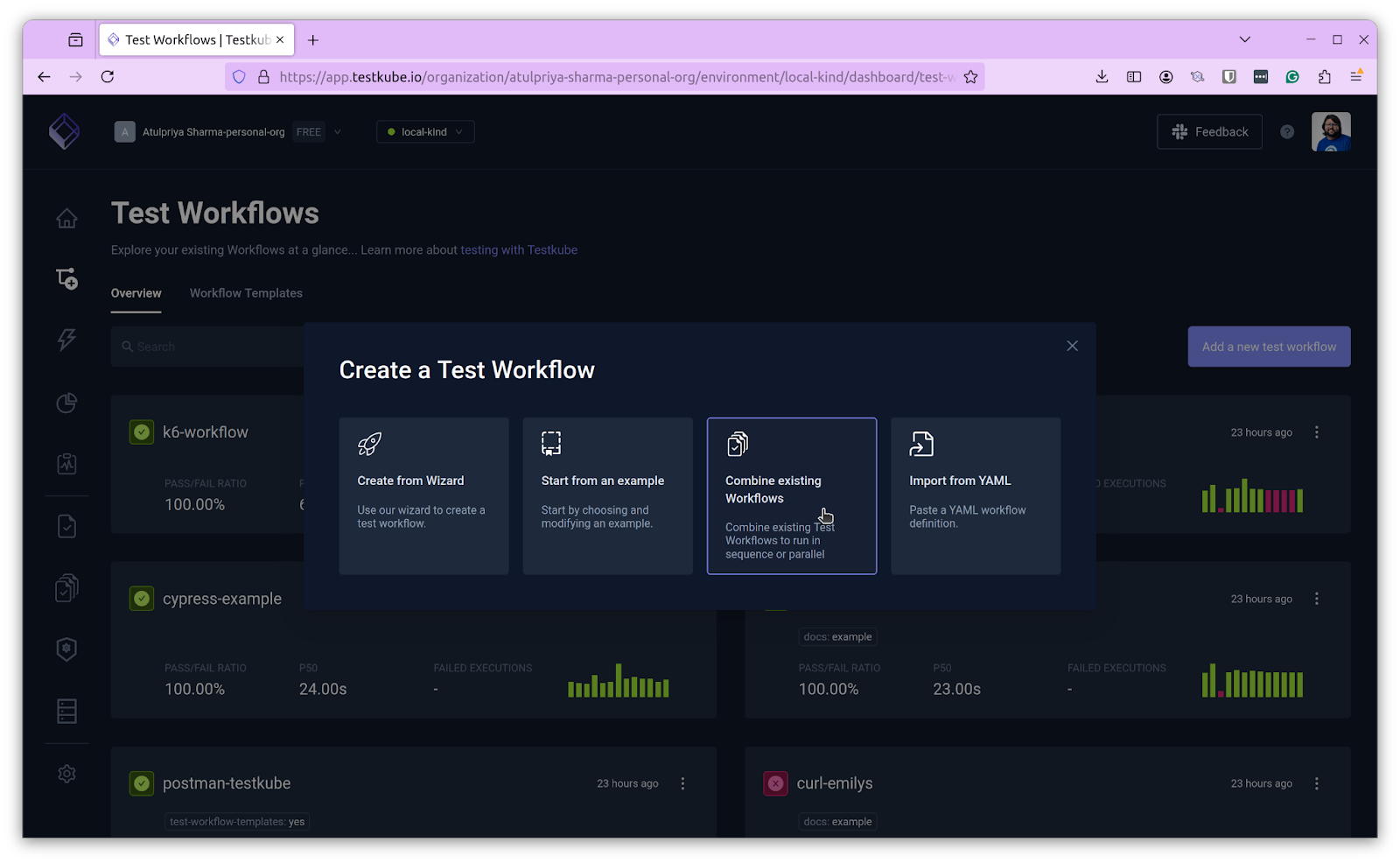Click the browser URL address bar

pos(604,77)
